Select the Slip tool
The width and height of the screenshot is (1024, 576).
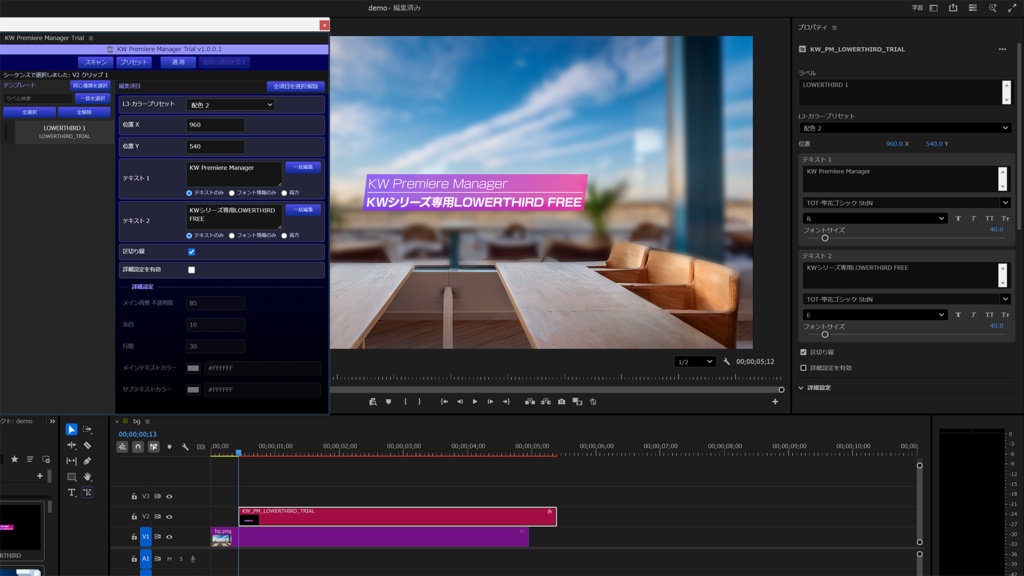pos(71,461)
